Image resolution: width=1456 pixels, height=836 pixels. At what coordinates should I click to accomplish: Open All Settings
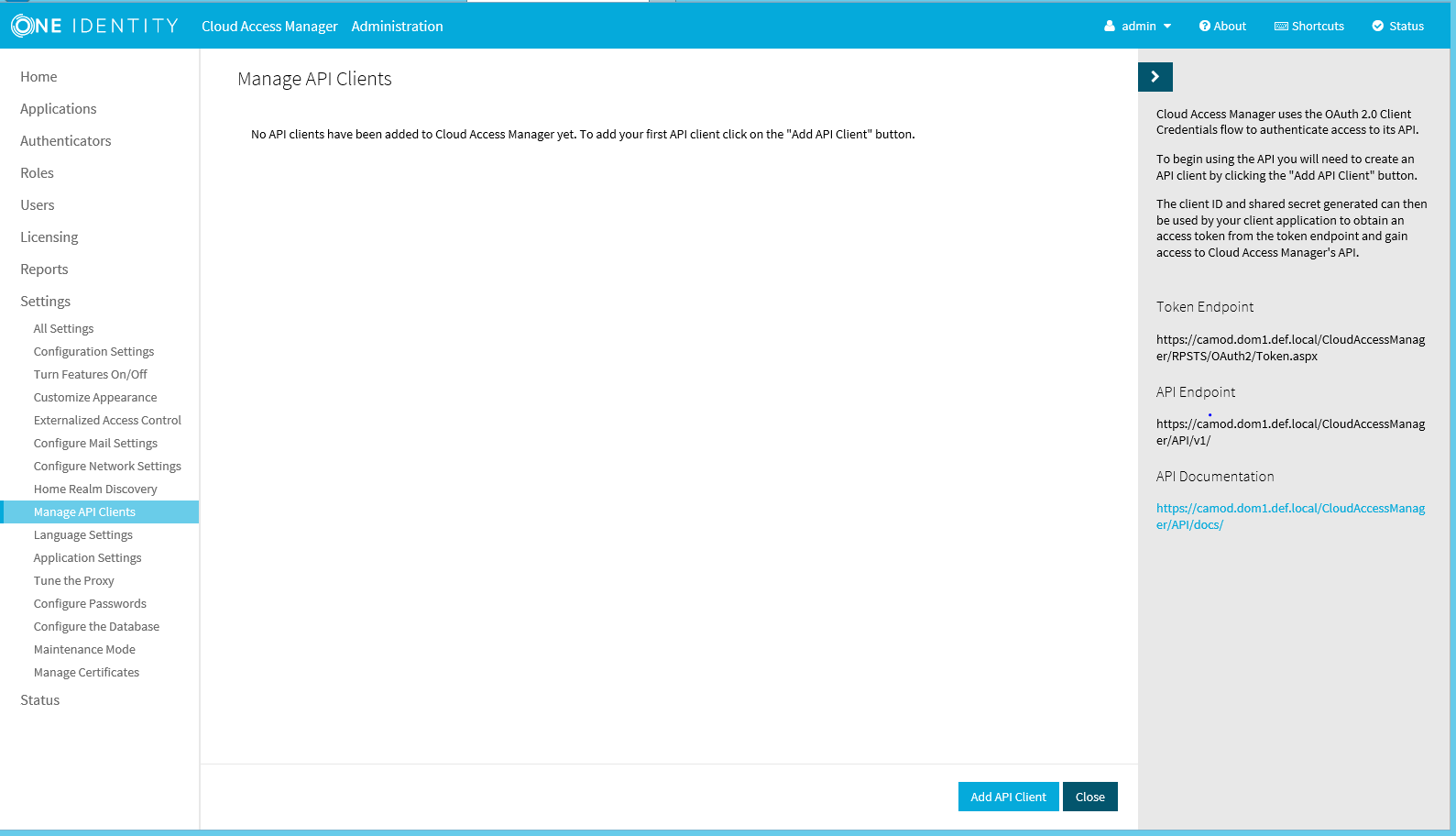tap(63, 329)
